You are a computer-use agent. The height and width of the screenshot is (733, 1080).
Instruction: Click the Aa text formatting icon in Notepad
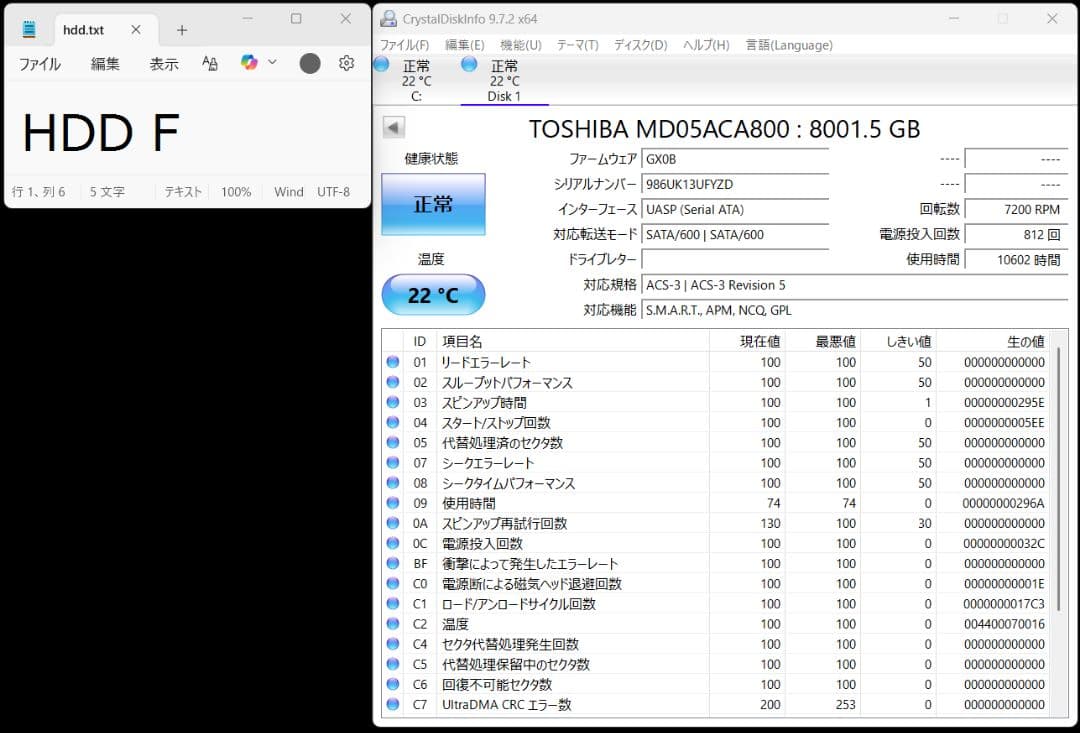tap(208, 63)
